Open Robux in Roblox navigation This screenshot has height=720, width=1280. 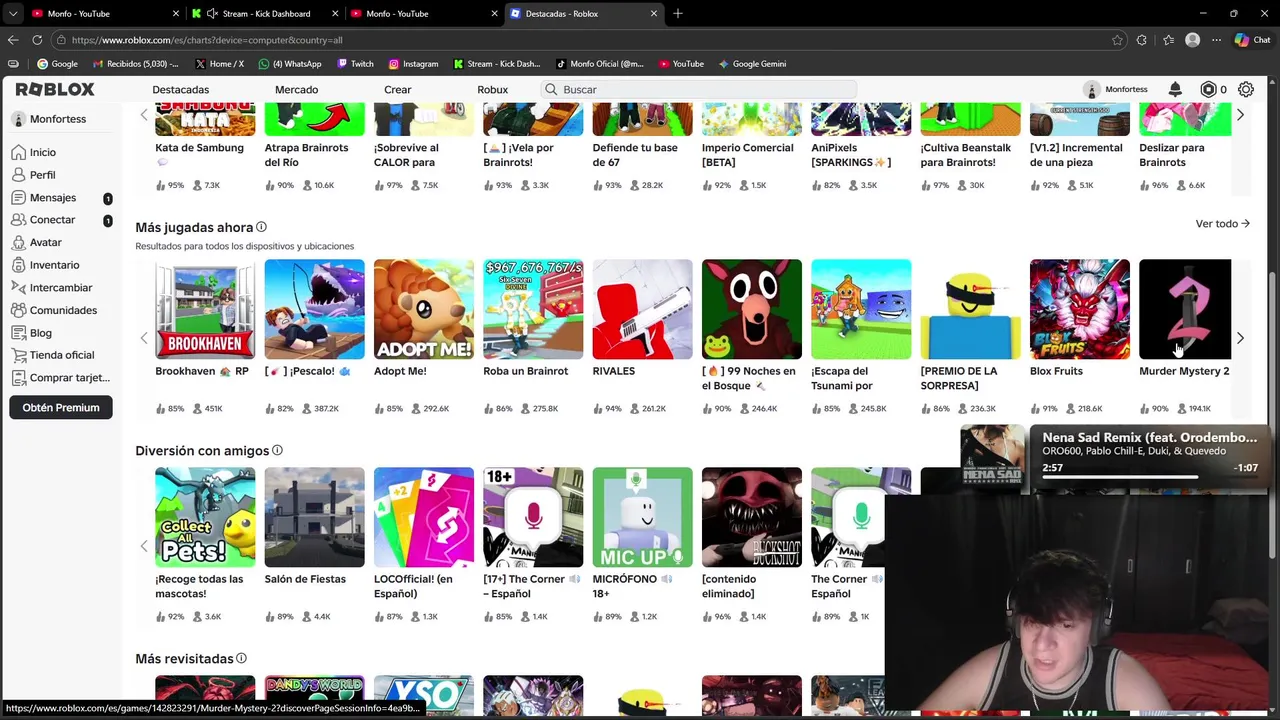pyautogui.click(x=492, y=89)
